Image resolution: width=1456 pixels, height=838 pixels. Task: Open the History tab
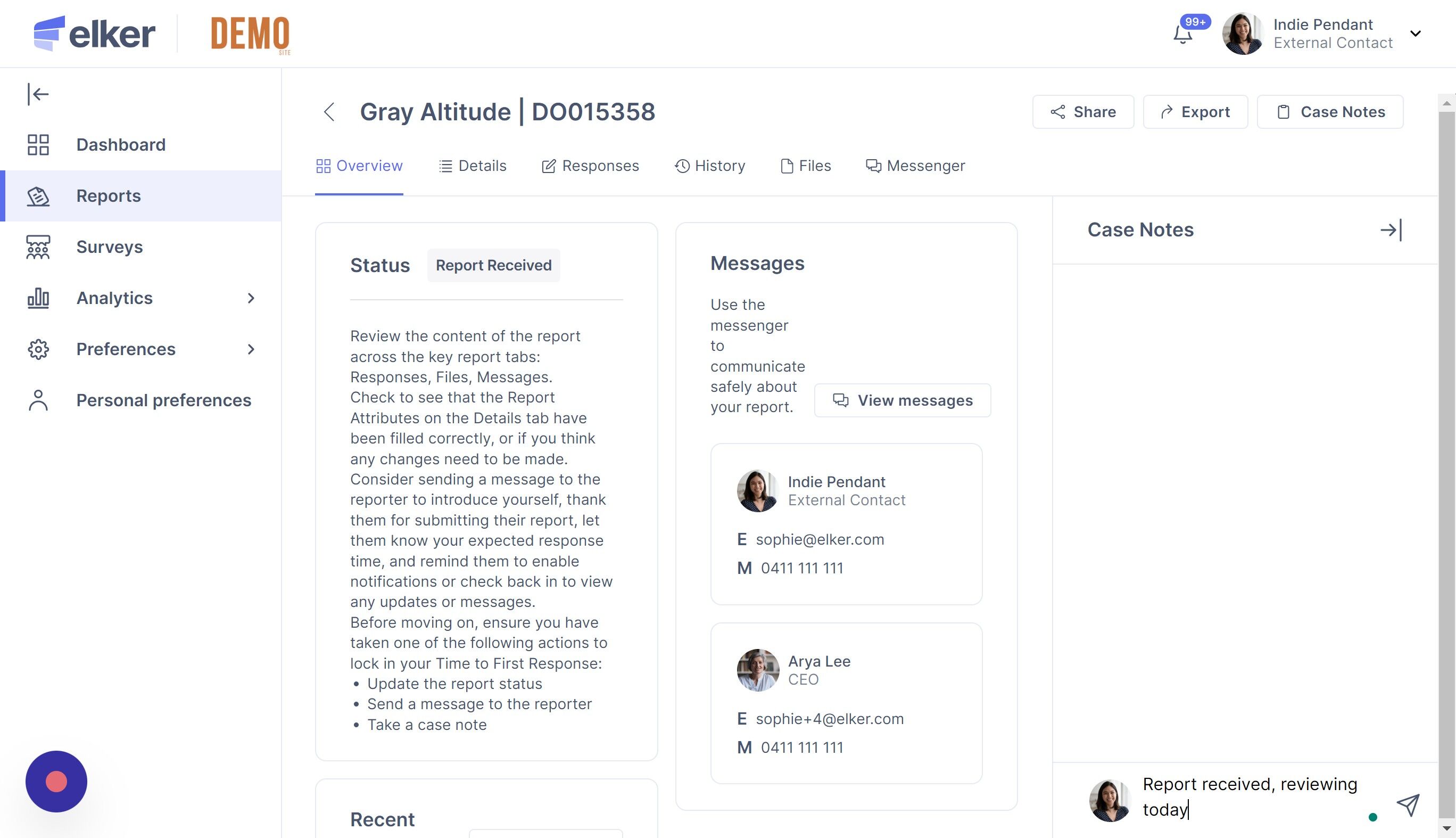coord(710,166)
